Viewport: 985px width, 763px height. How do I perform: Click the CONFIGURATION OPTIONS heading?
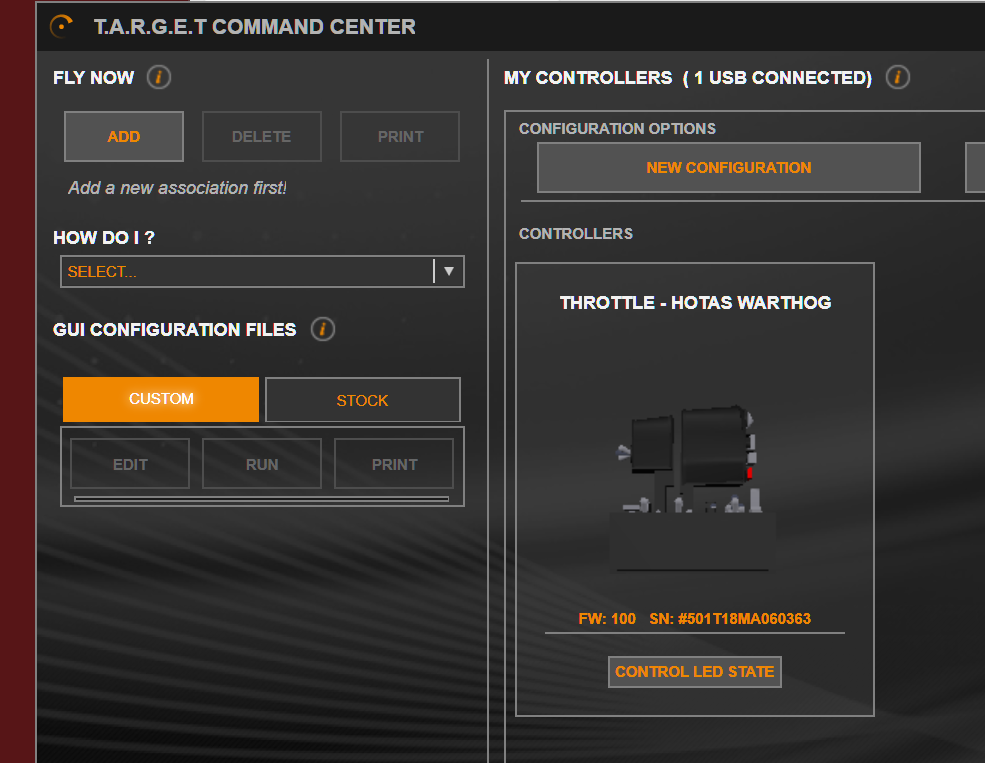click(618, 128)
